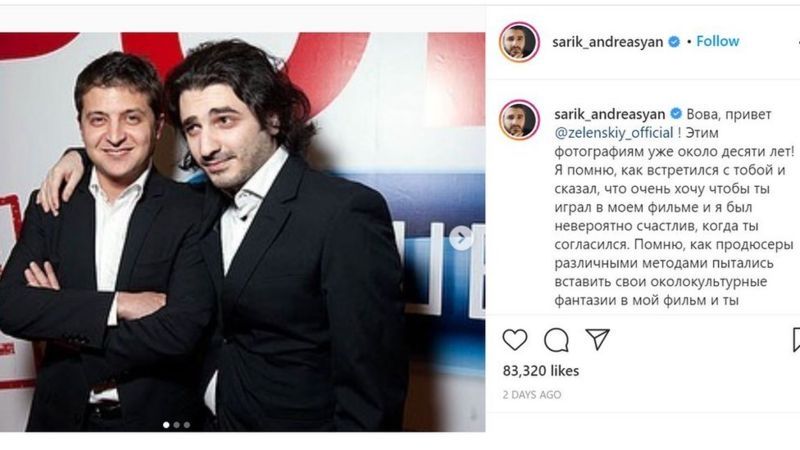Open comments with the speech bubble icon

click(x=556, y=340)
